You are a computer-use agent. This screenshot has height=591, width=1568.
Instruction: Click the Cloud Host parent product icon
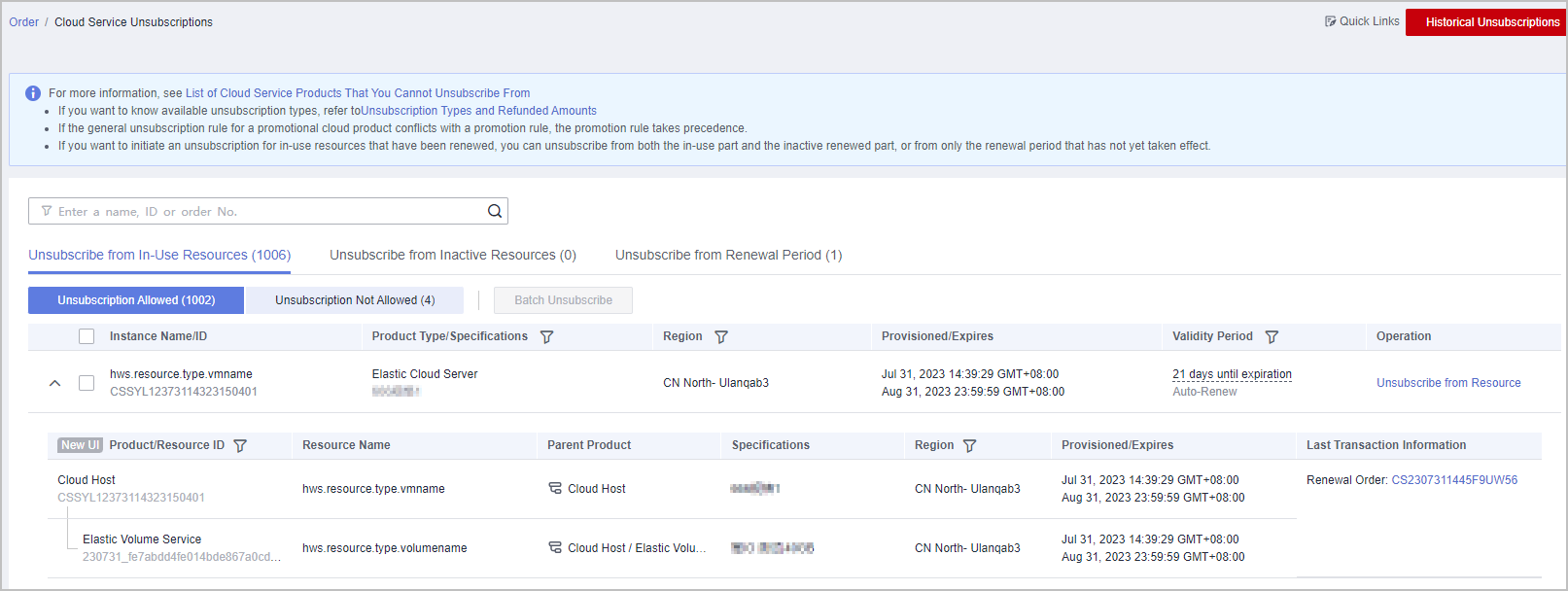point(555,488)
